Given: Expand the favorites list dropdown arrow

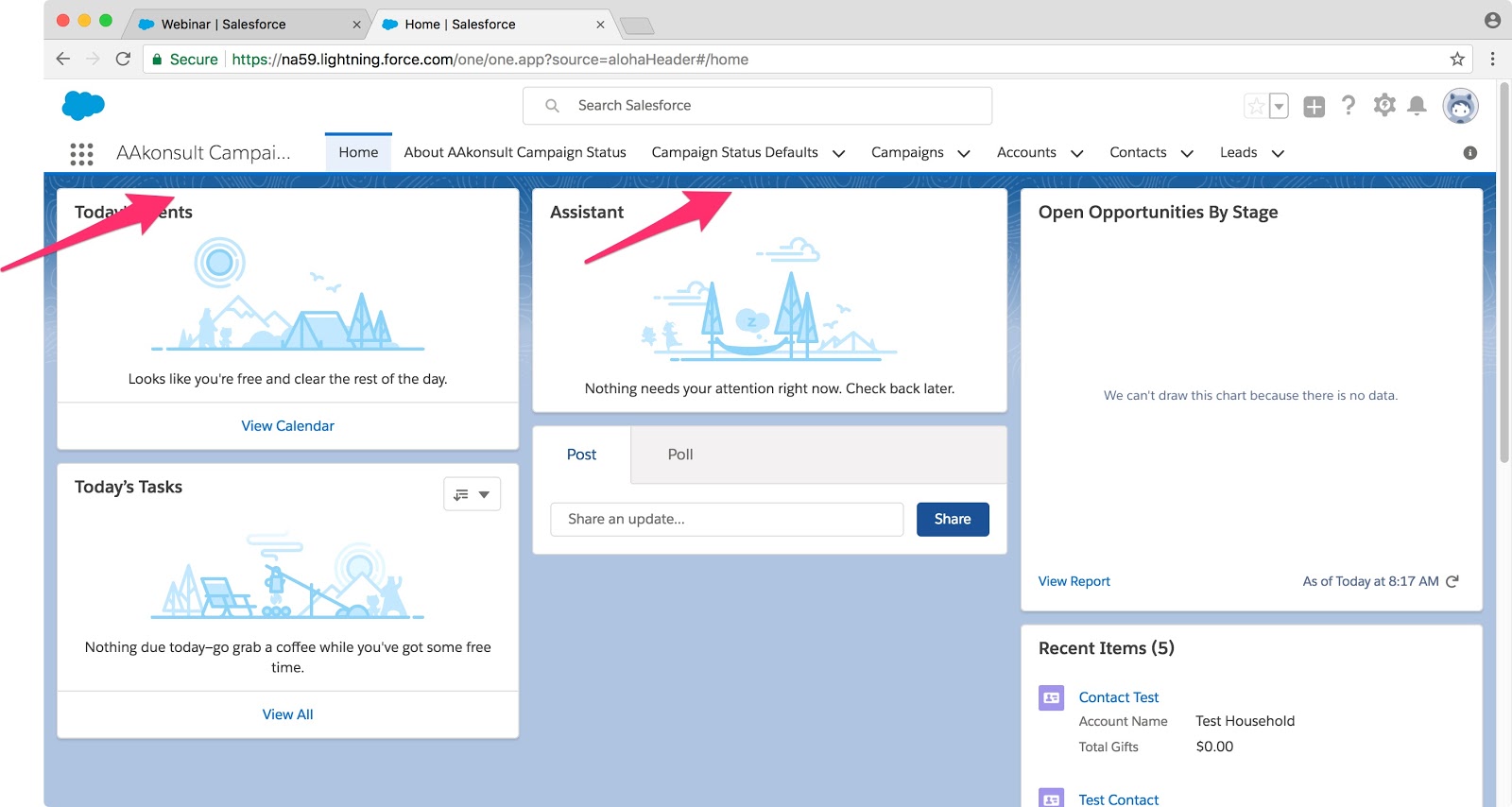Looking at the screenshot, I should pyautogui.click(x=1279, y=107).
